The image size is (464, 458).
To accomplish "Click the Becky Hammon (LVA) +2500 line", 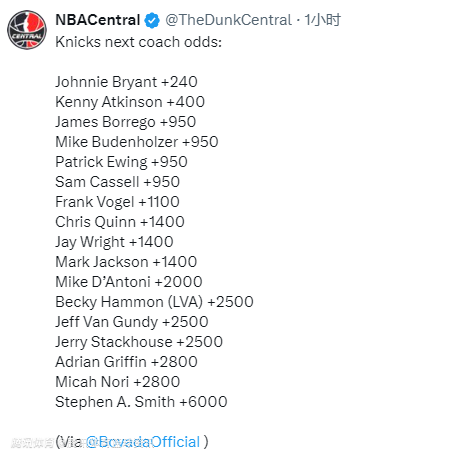I will [x=154, y=302].
